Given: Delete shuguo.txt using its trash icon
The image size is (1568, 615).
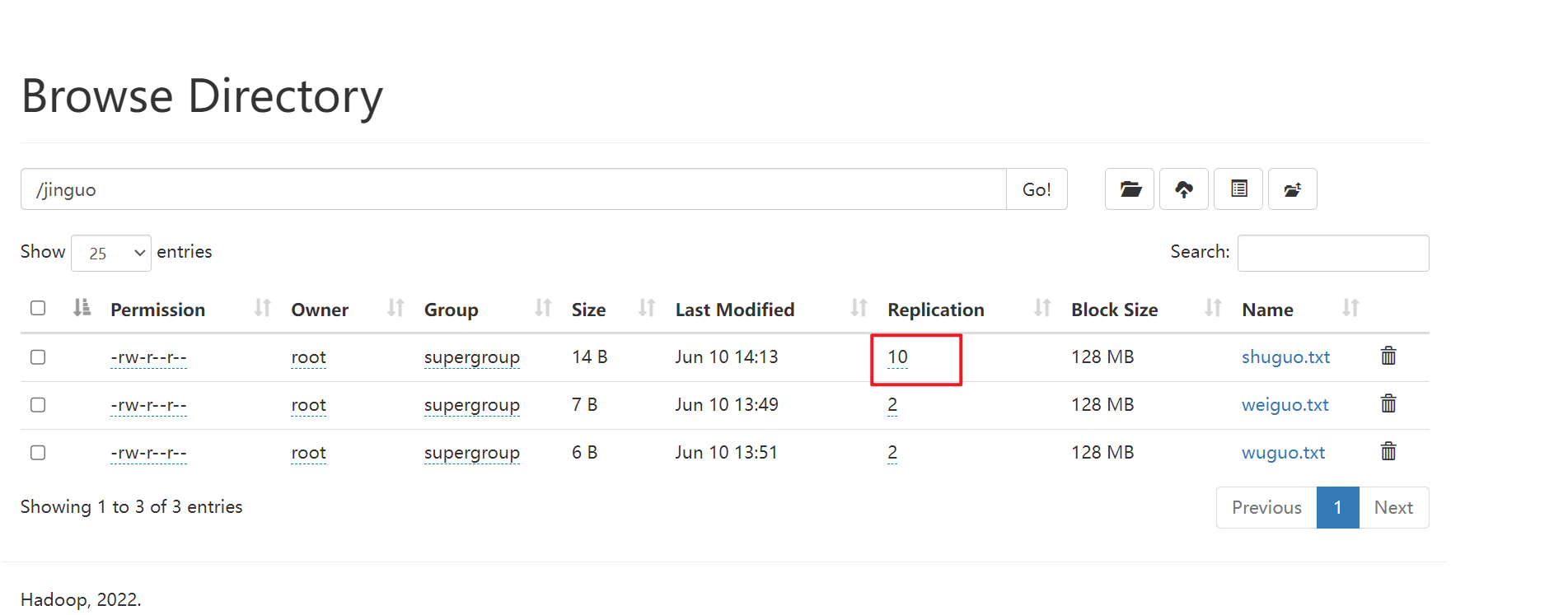Looking at the screenshot, I should pyautogui.click(x=1388, y=356).
